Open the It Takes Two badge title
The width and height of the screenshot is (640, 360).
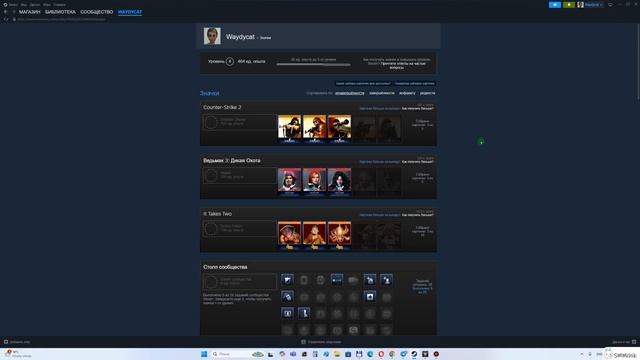(217, 213)
